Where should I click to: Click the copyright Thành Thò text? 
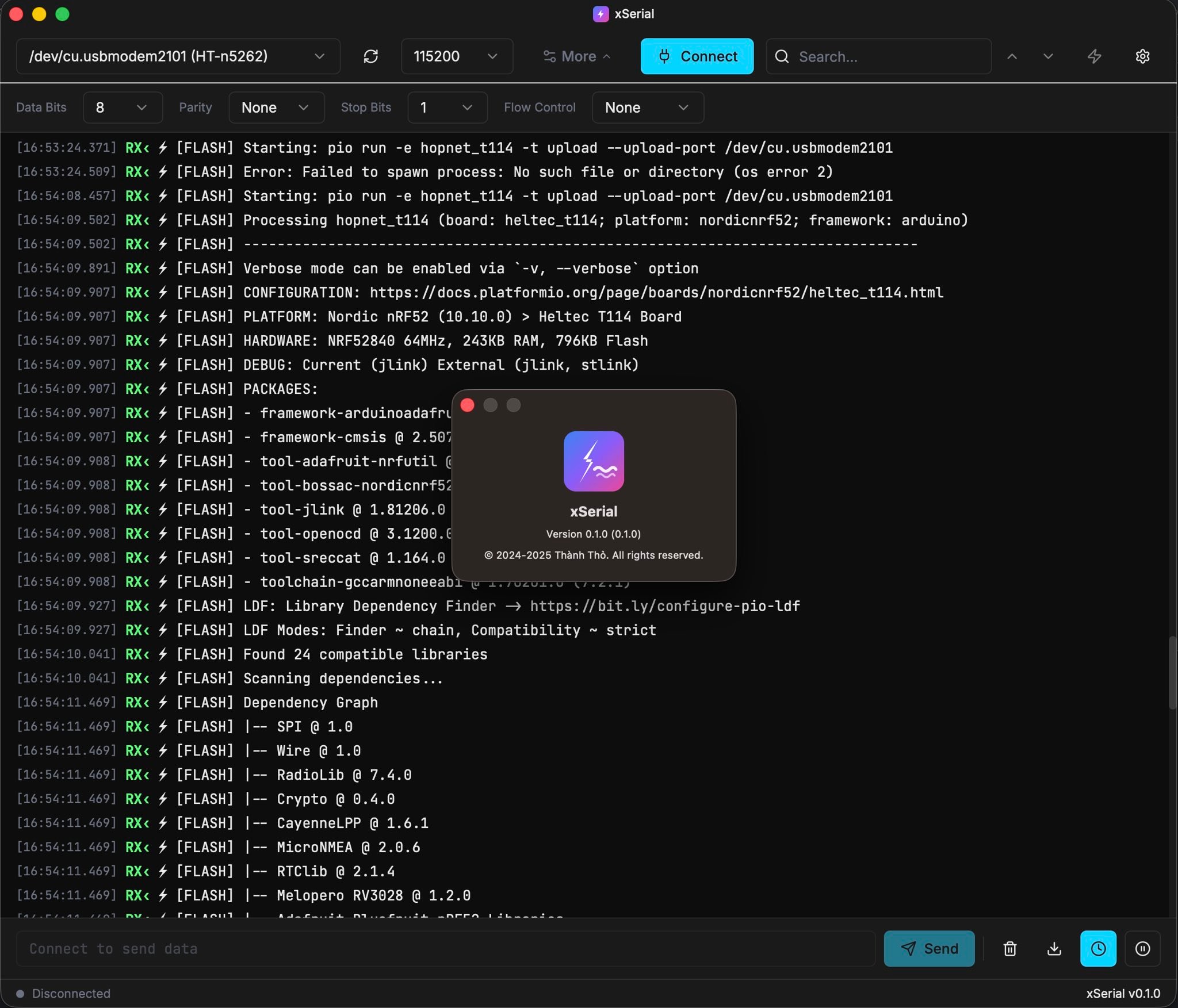point(594,555)
